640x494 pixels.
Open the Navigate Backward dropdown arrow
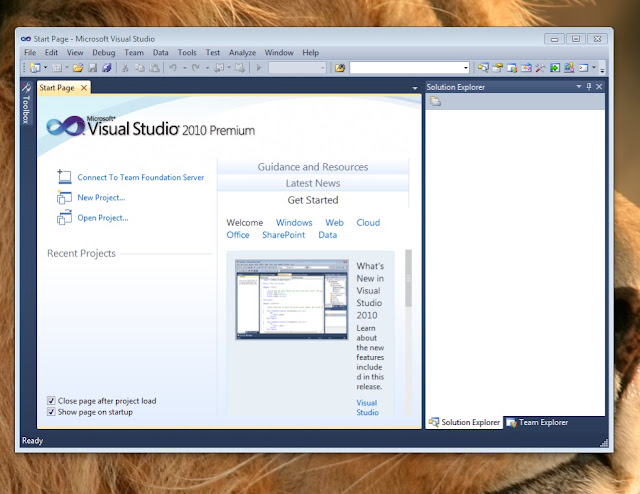click(x=229, y=68)
